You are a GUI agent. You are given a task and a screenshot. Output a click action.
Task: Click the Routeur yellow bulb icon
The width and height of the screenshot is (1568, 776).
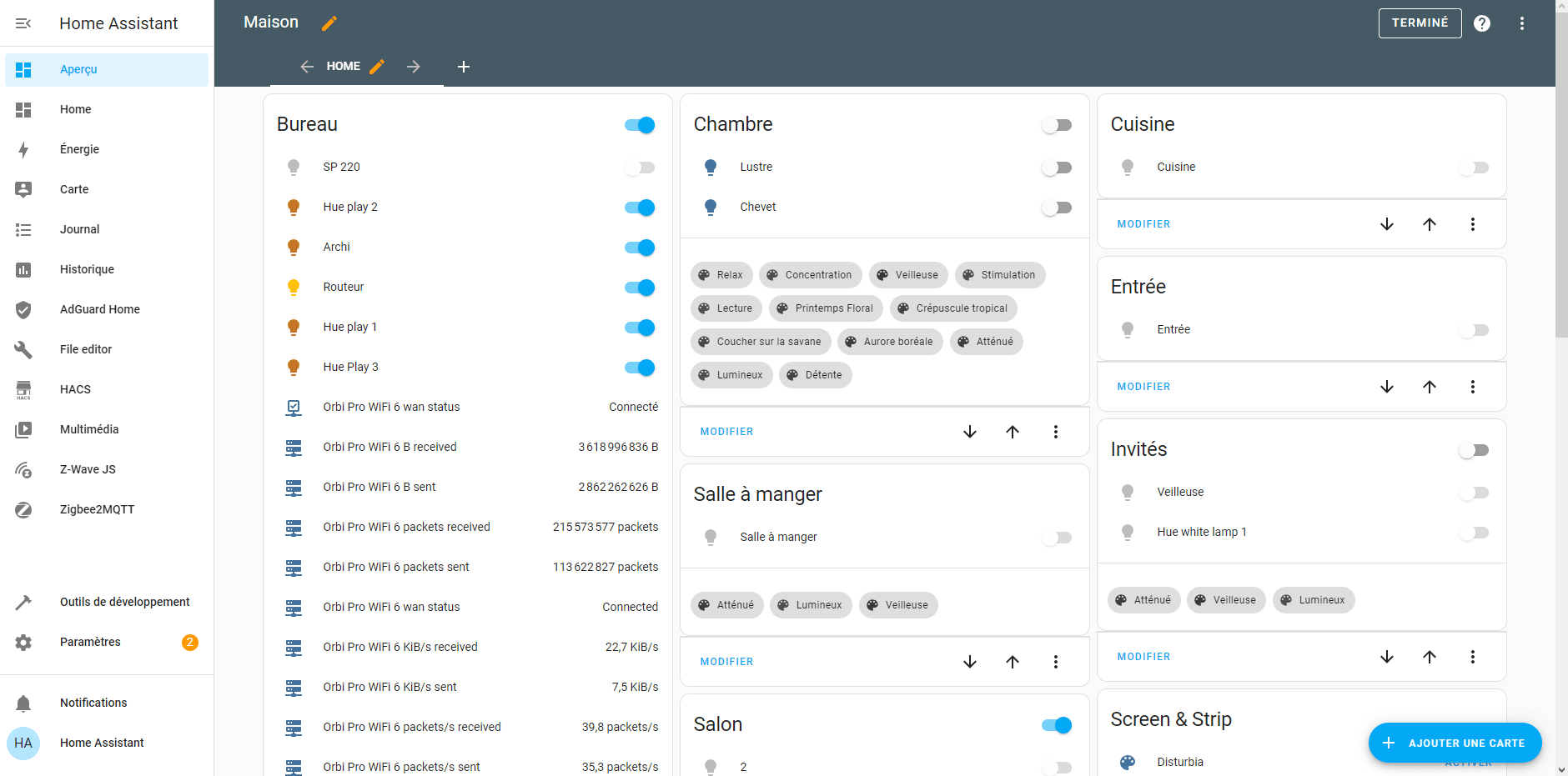(x=294, y=287)
